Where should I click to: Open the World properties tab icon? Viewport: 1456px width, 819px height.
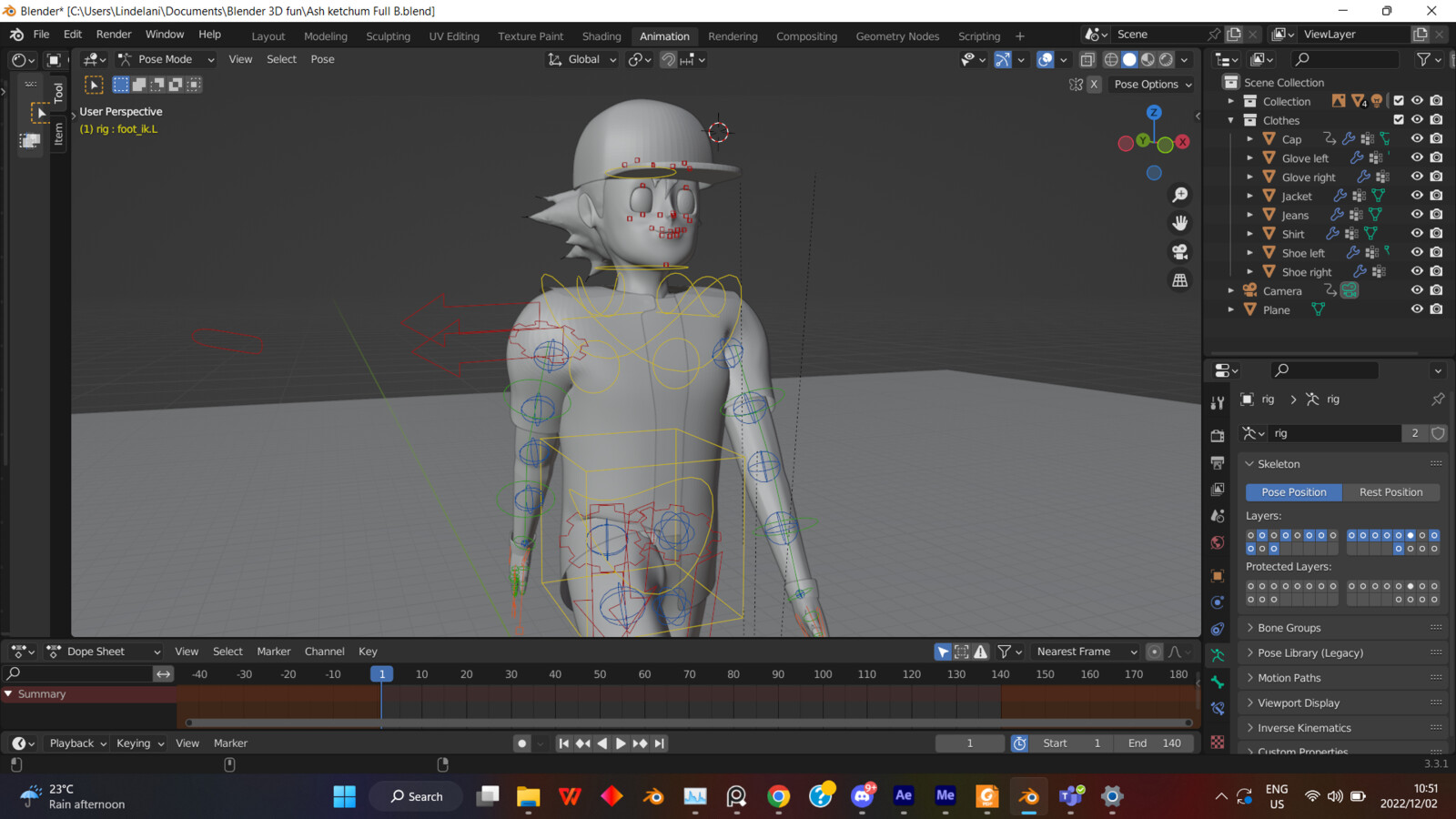[x=1218, y=542]
